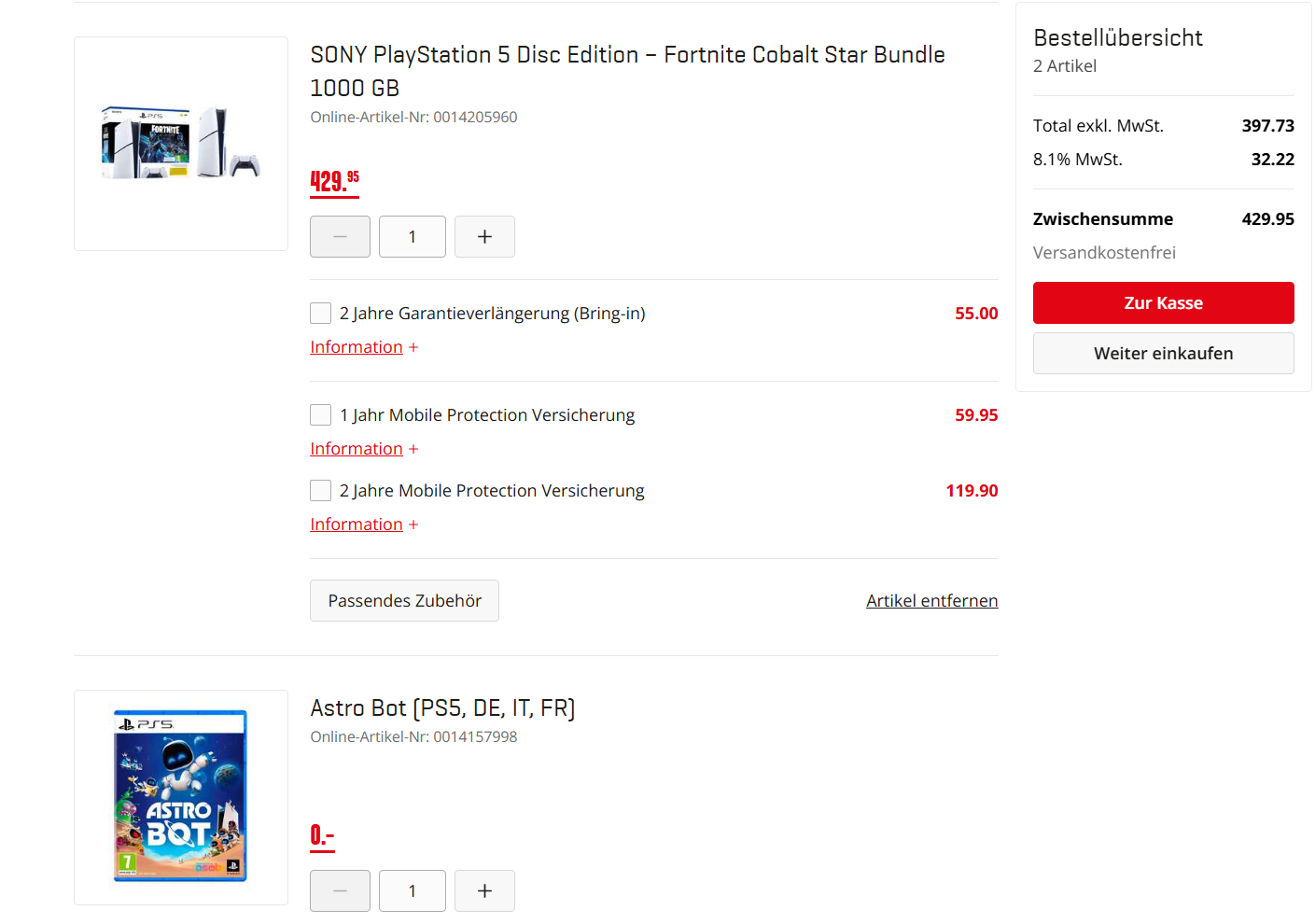
Task: Enable 1 Jahr Mobile Protection Versicherung
Action: 321,415
